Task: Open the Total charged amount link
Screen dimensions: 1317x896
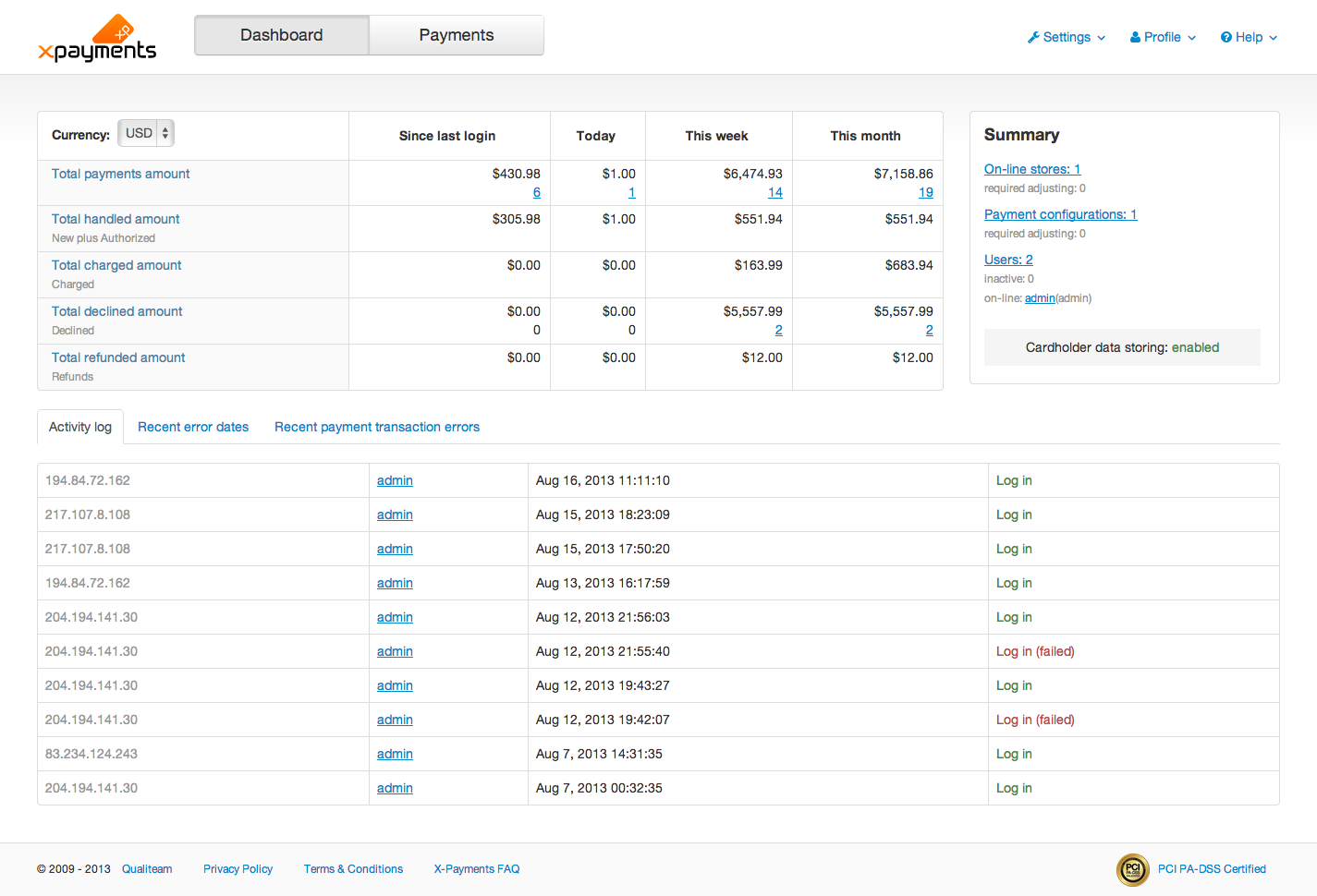Action: (x=116, y=265)
